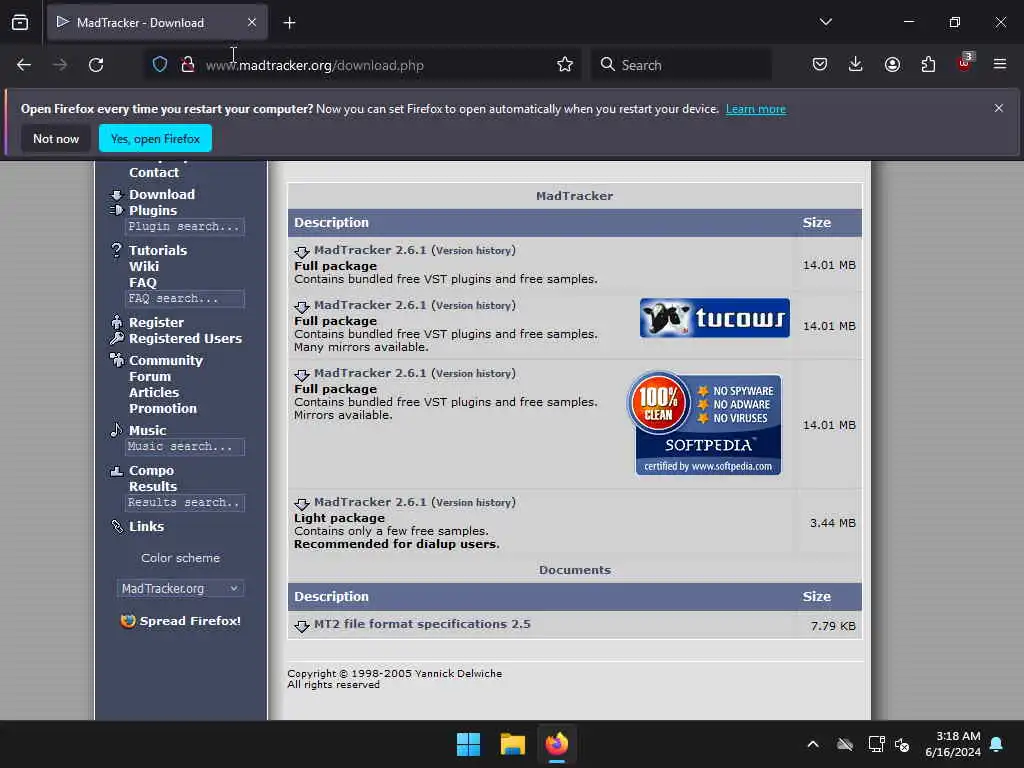
Task: Open the Download sidebar link
Action: [x=161, y=194]
